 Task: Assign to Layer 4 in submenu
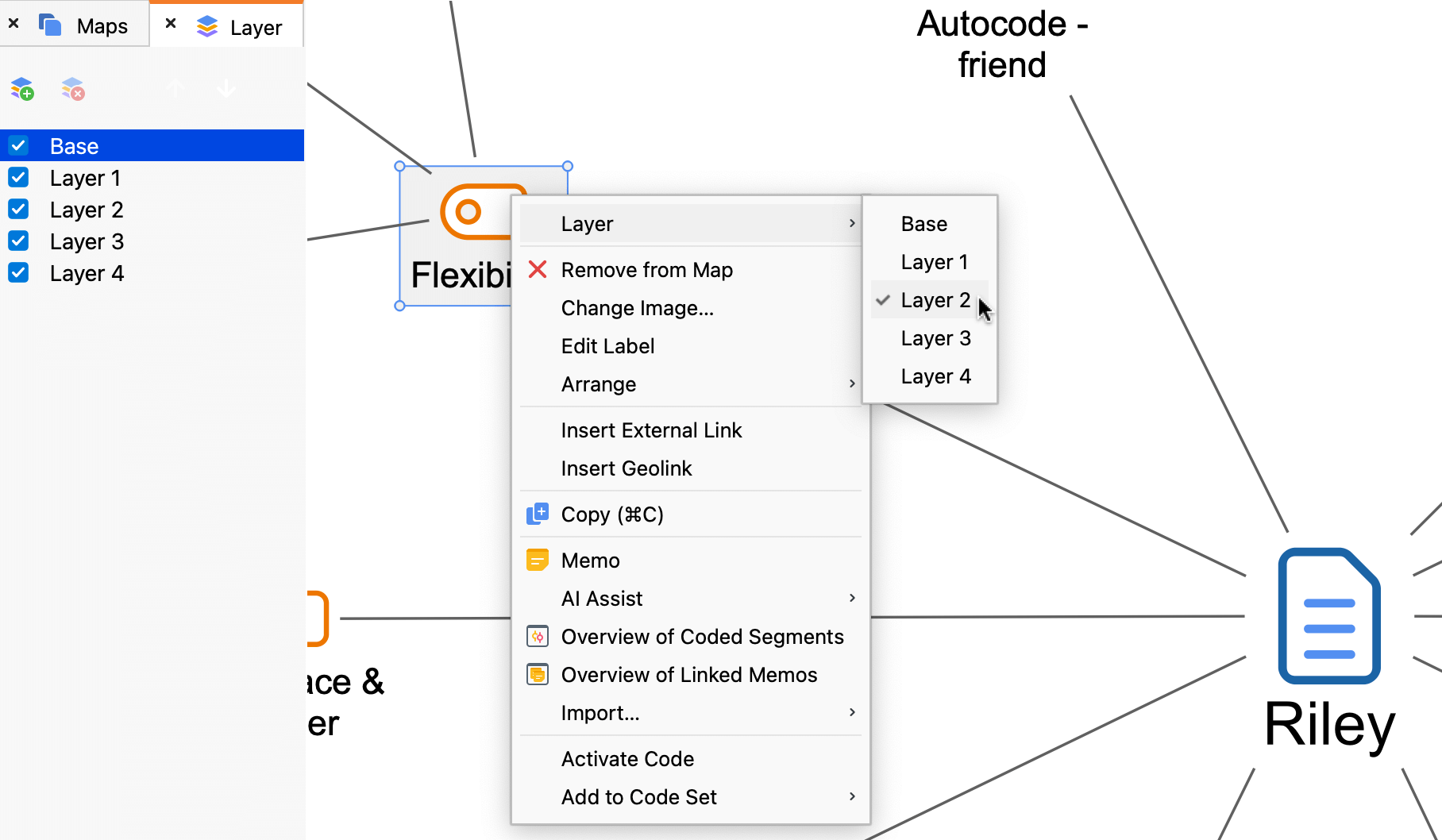(930, 376)
